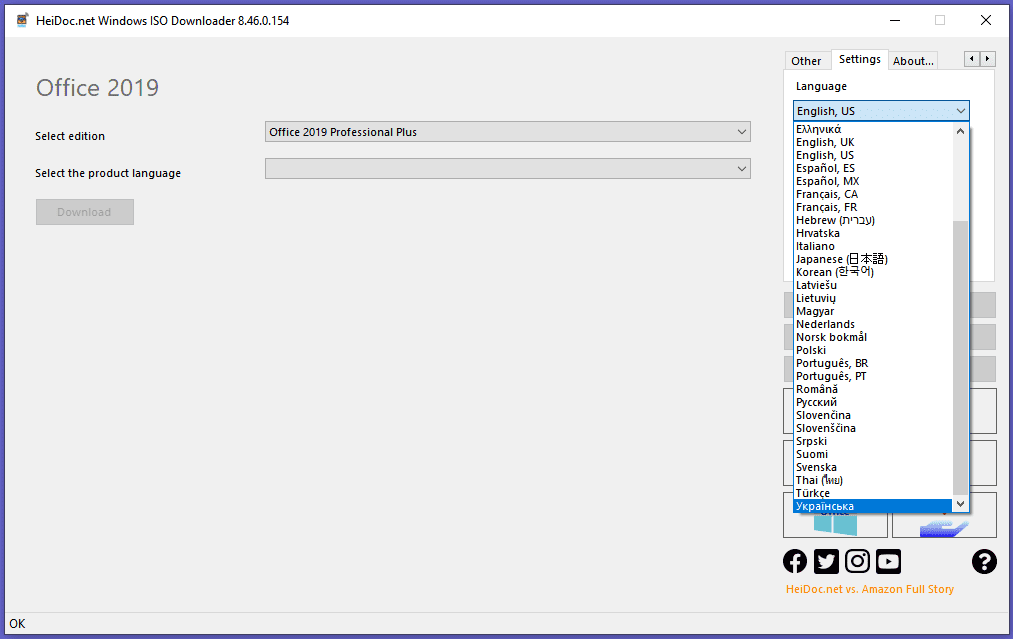Select Lietuvių from the list
The height and width of the screenshot is (639, 1013).
coord(873,298)
